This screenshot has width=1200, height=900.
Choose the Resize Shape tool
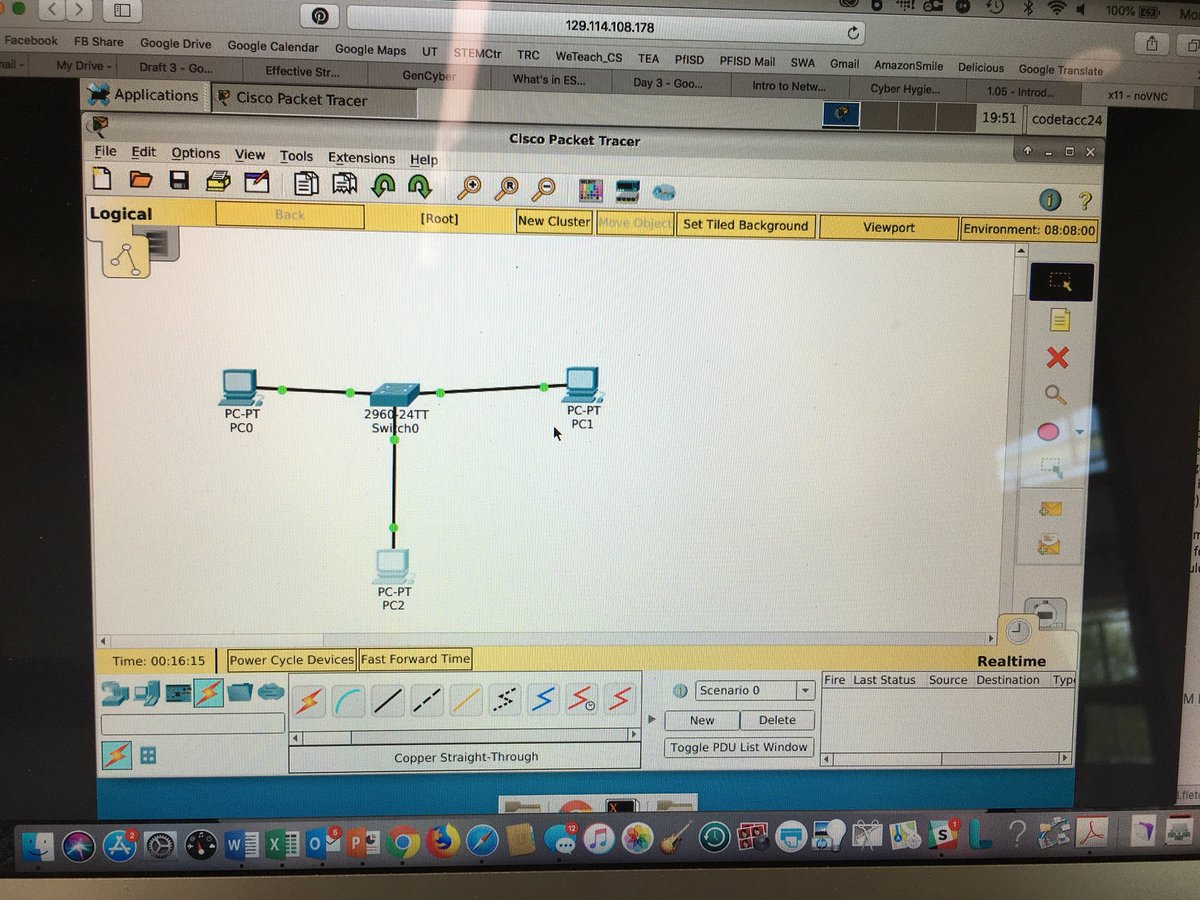(x=1051, y=468)
